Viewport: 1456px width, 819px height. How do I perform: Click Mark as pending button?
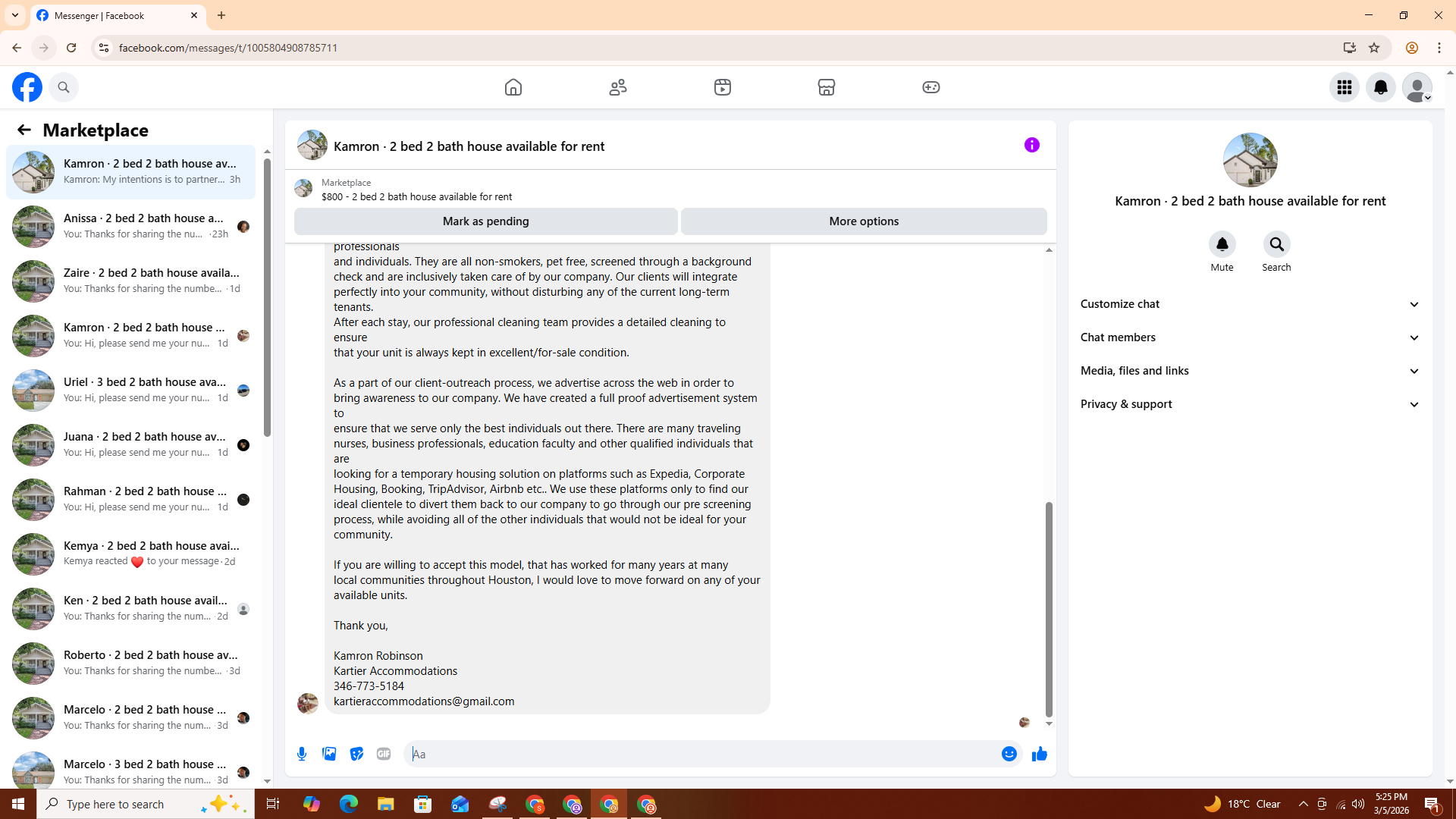click(x=485, y=221)
